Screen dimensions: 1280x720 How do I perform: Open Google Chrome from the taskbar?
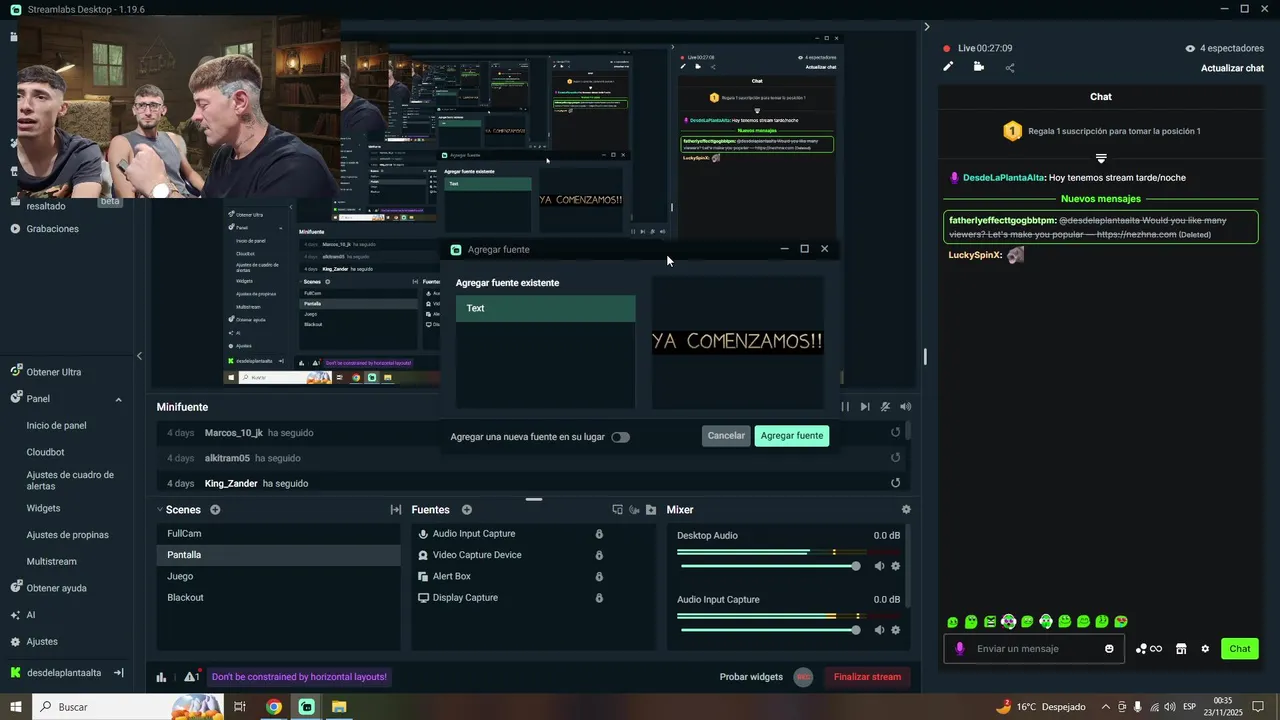274,707
